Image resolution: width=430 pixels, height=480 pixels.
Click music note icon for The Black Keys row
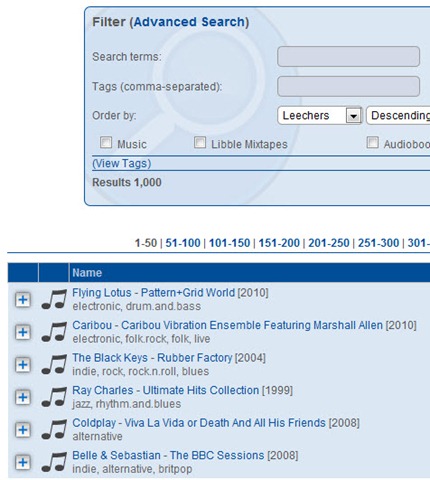click(x=54, y=364)
